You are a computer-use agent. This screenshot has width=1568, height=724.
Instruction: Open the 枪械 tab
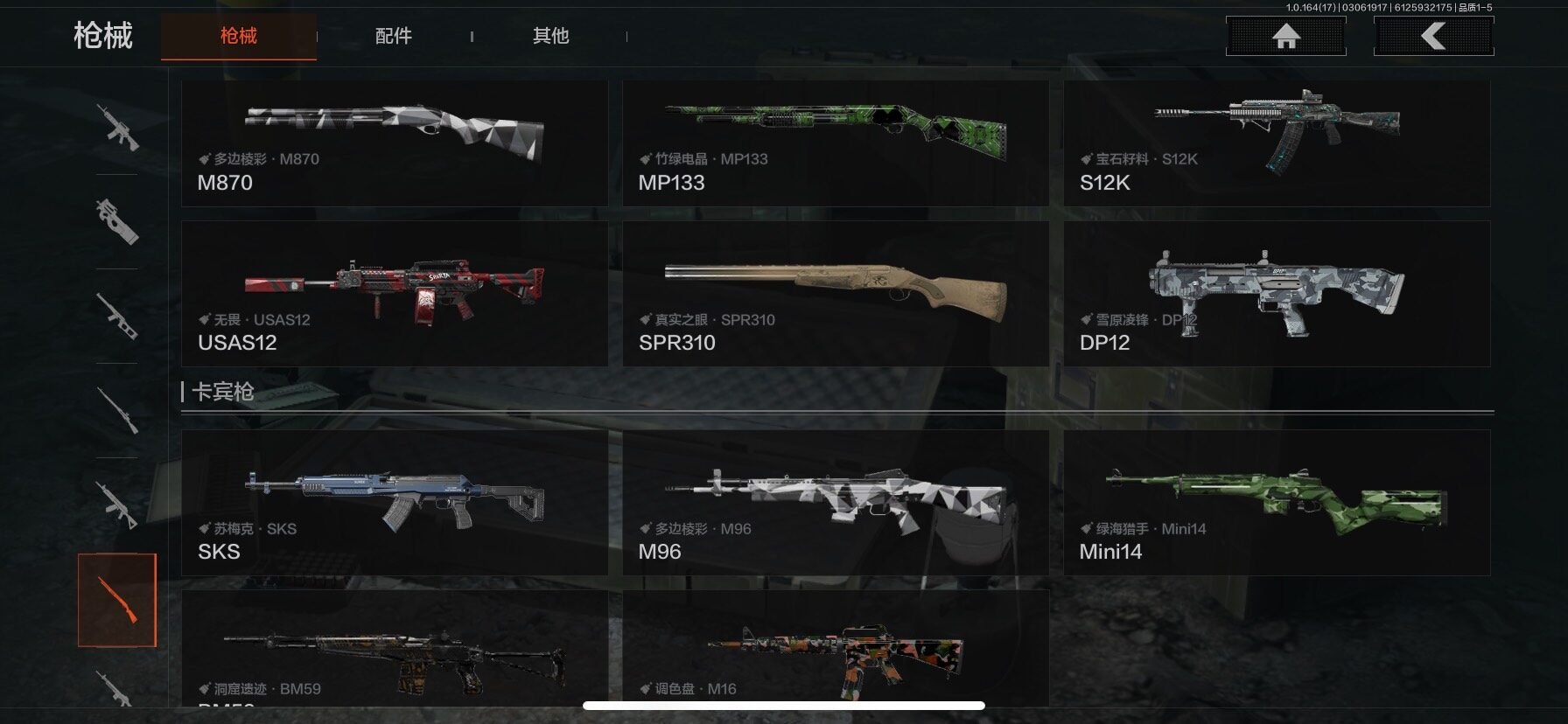239,36
